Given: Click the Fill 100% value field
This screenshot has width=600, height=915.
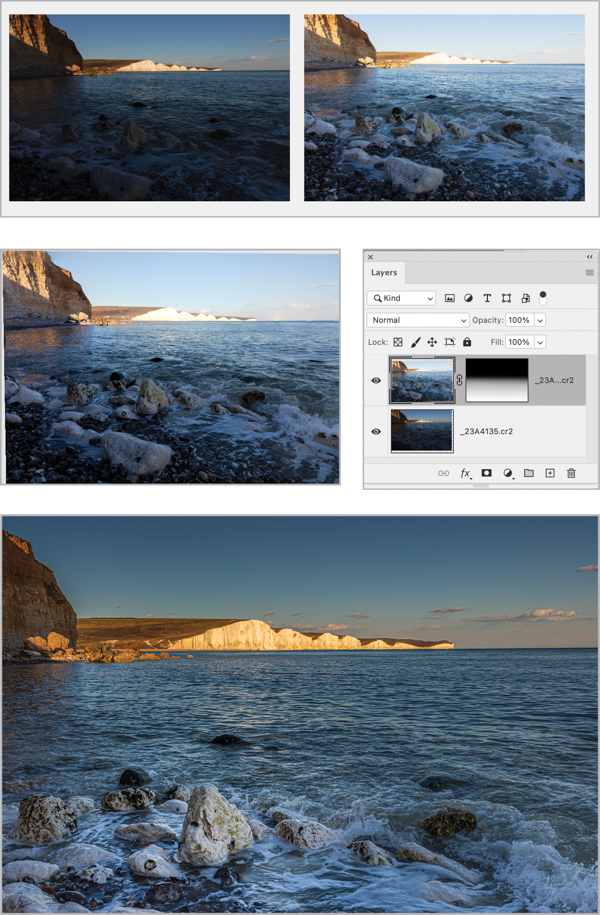Looking at the screenshot, I should tap(519, 343).
